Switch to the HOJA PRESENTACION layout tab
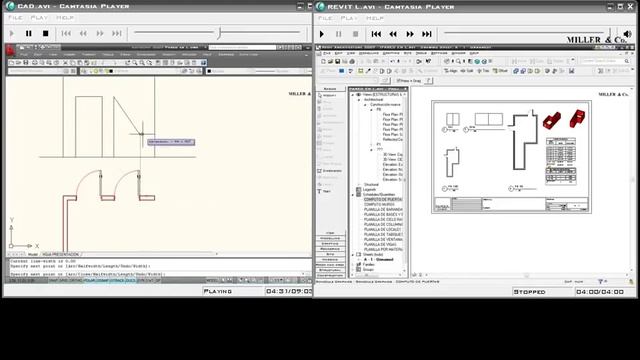This screenshot has height=360, width=640. tap(60, 254)
